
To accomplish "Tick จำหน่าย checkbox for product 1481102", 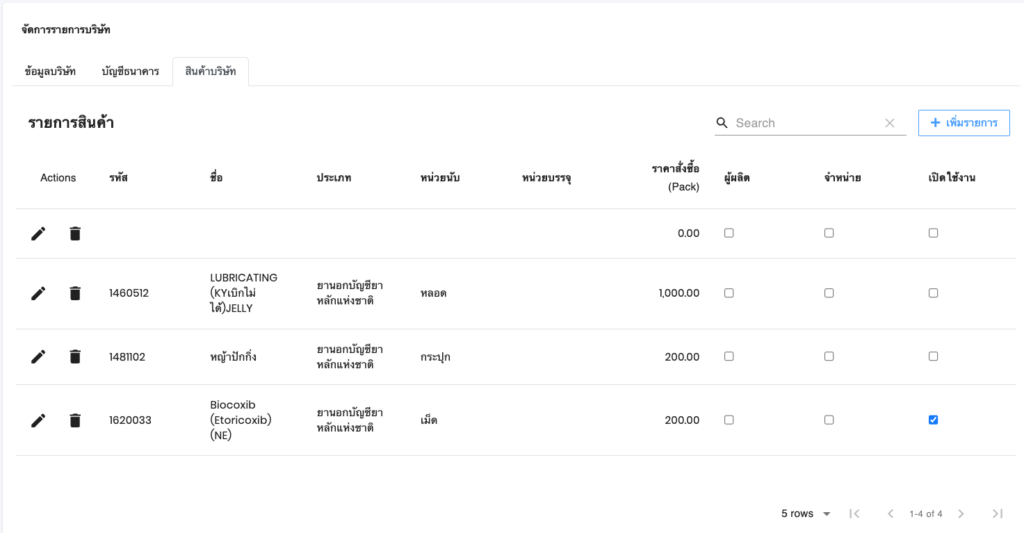I will (829, 356).
